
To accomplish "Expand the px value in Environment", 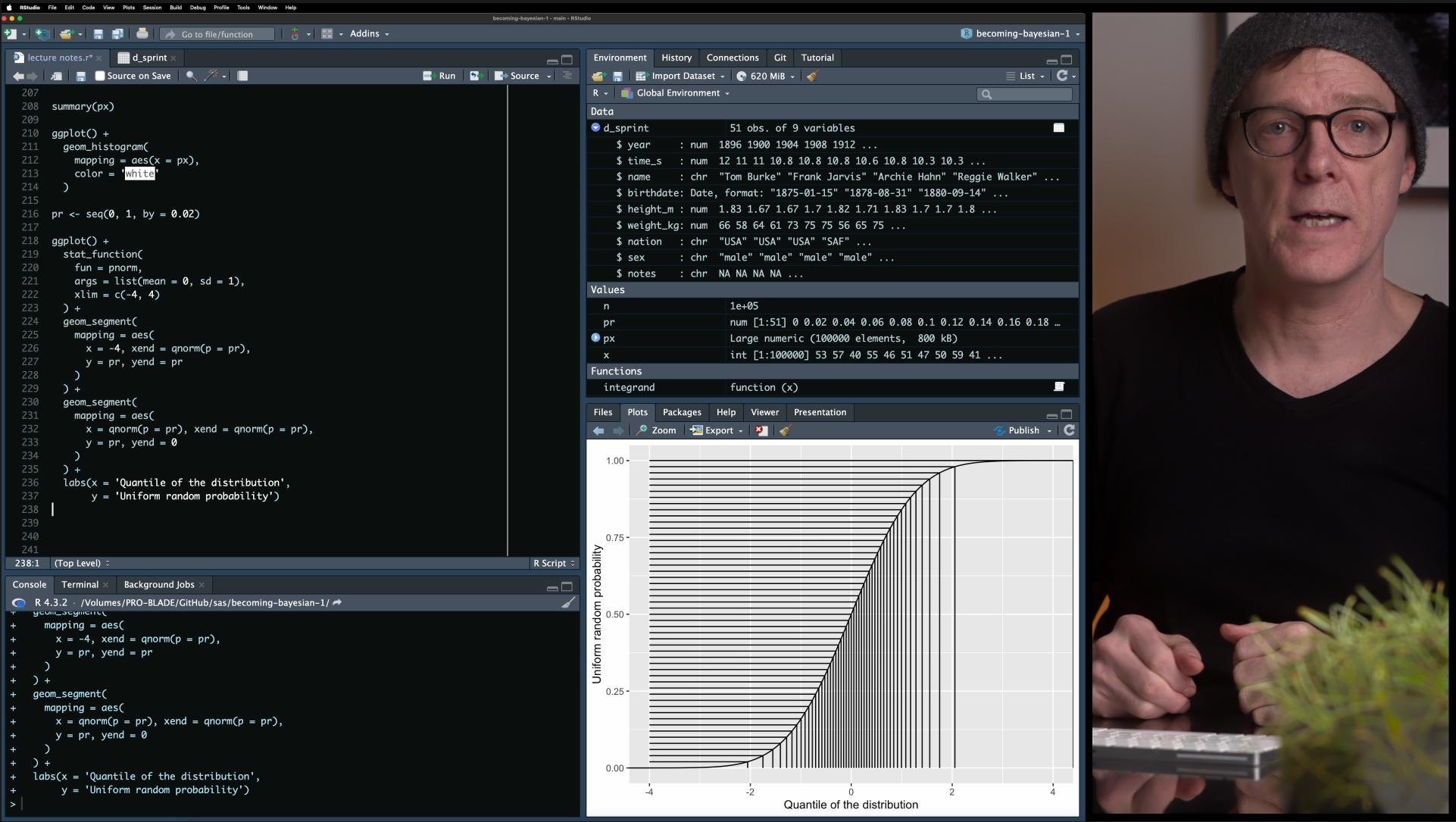I will click(x=595, y=338).
